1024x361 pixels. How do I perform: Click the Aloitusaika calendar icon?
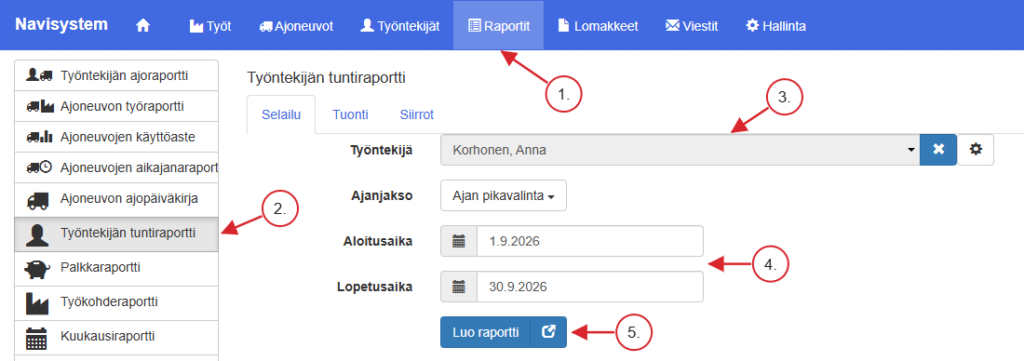[x=458, y=242]
